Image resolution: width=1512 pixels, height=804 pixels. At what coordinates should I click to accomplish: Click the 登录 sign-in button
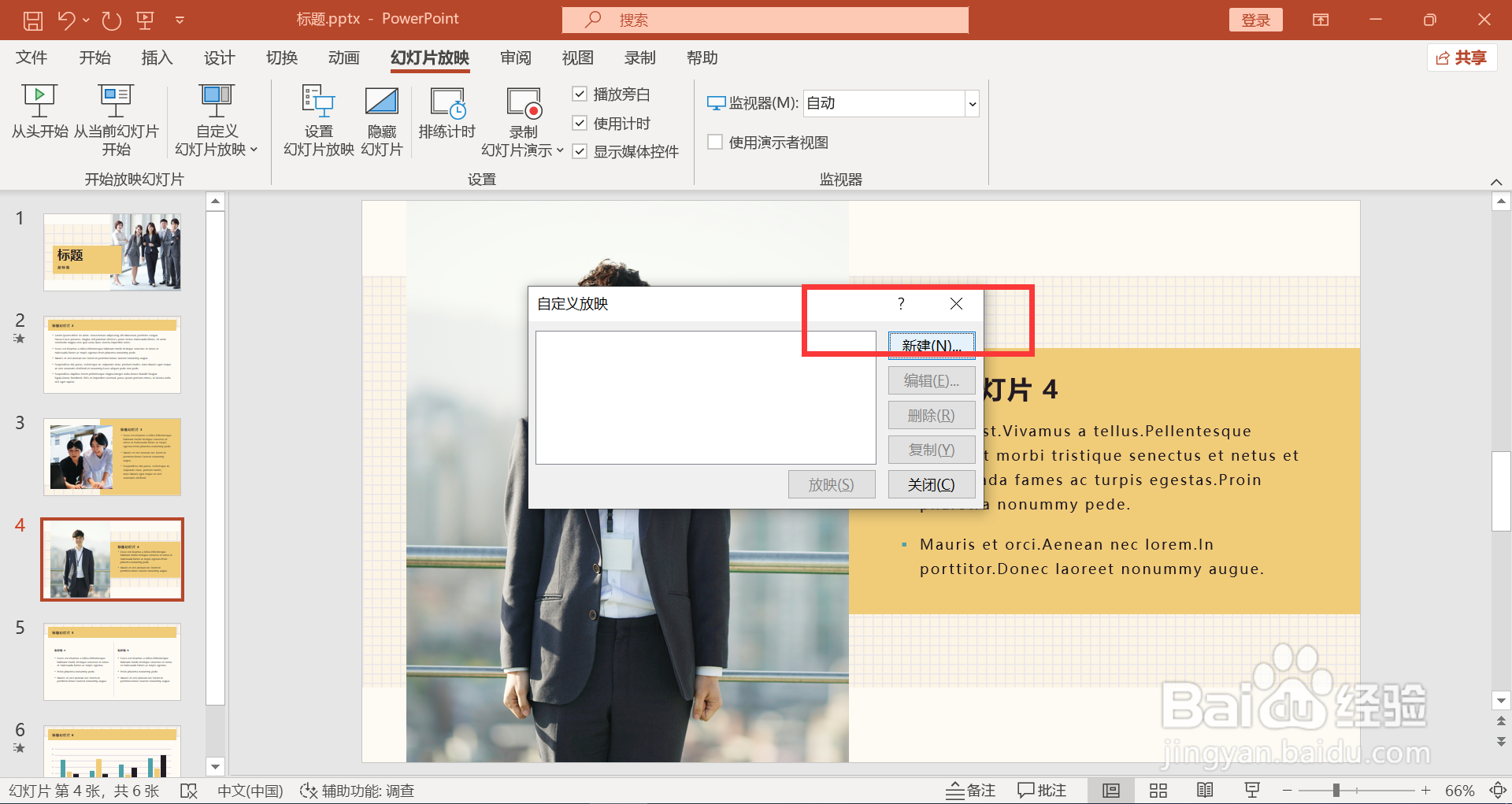[1256, 20]
